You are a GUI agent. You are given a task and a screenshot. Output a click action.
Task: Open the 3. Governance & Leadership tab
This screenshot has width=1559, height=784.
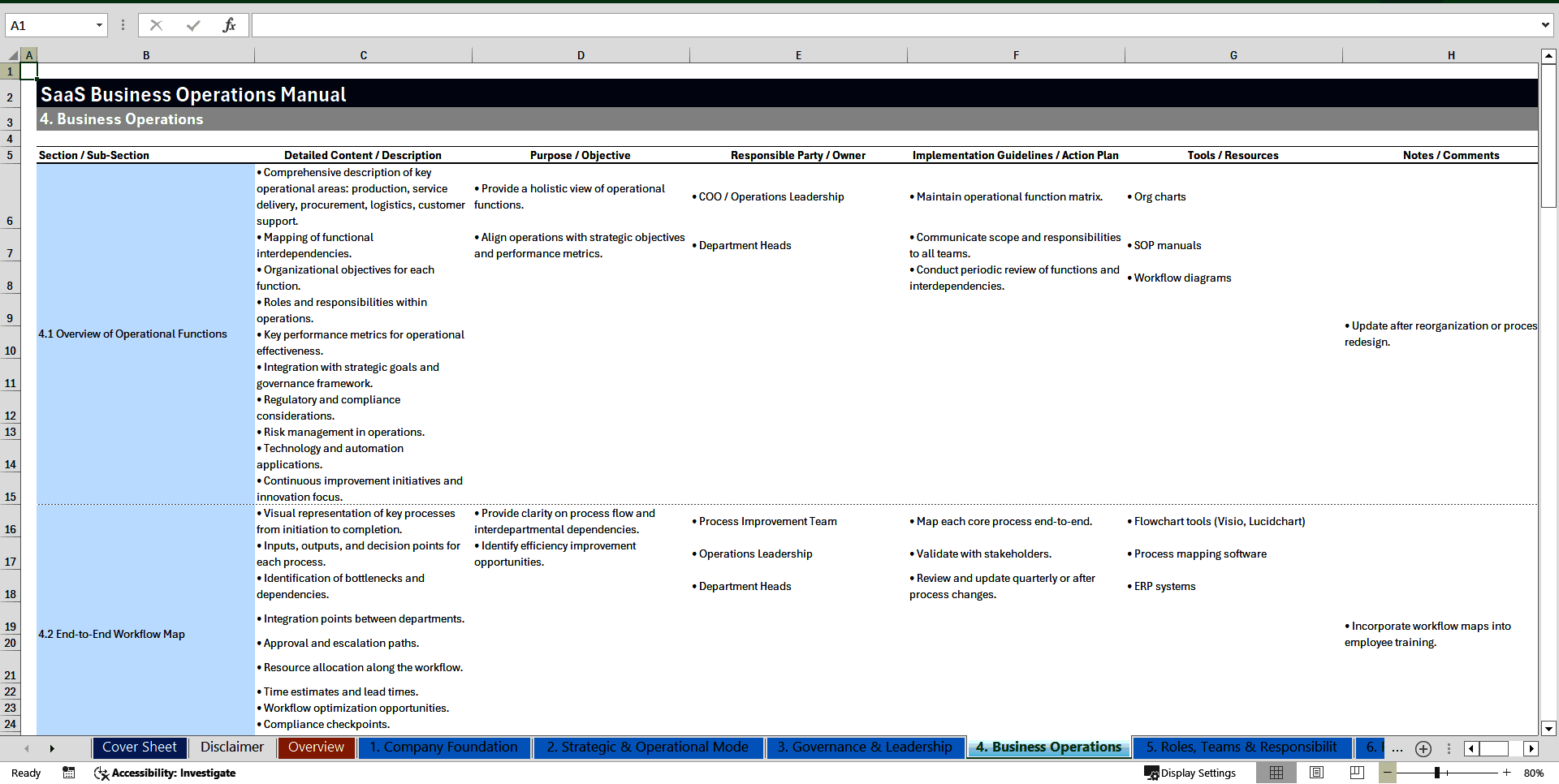pyautogui.click(x=865, y=747)
